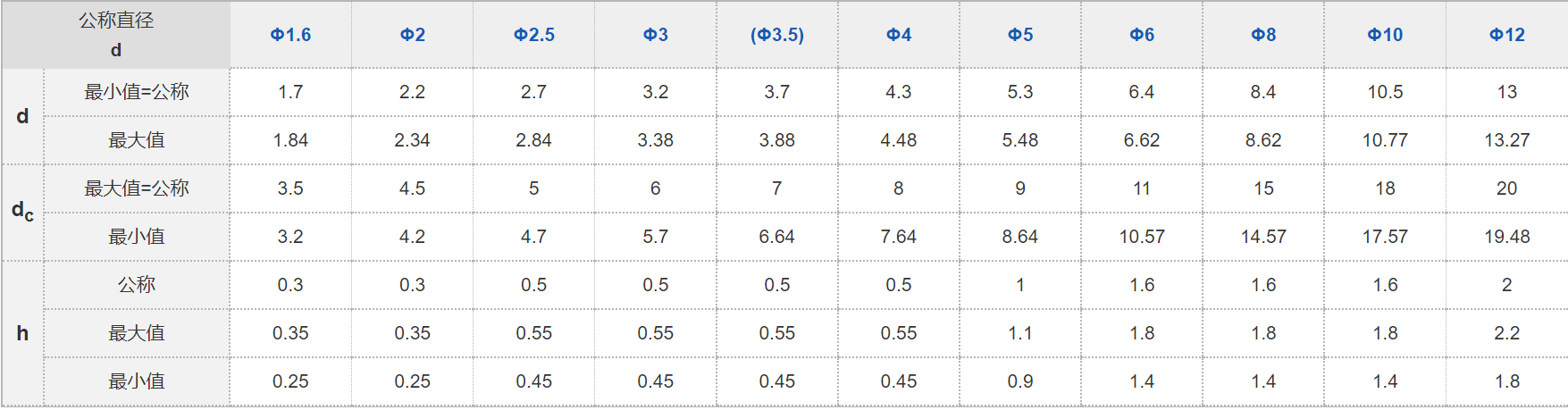This screenshot has width=1568, height=410.
Task: Click the 公称直径 d header cell
Action: (116, 35)
